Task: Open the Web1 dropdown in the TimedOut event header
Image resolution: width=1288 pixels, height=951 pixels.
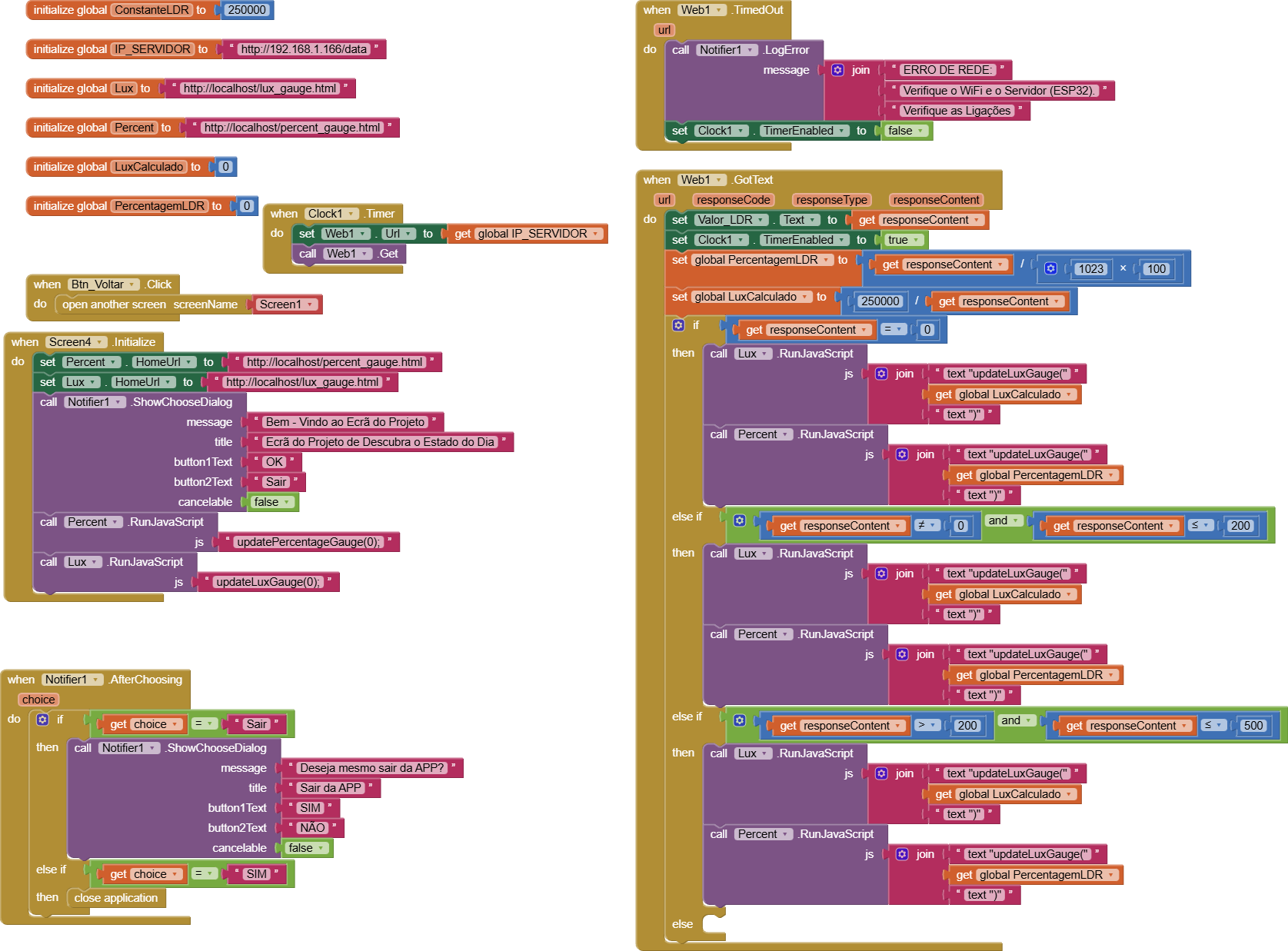Action: click(701, 10)
